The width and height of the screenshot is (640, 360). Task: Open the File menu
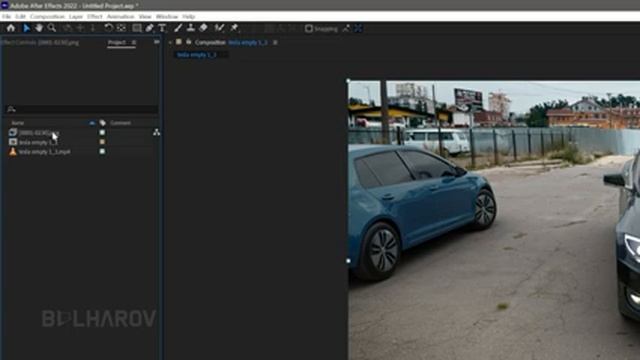tap(6, 17)
